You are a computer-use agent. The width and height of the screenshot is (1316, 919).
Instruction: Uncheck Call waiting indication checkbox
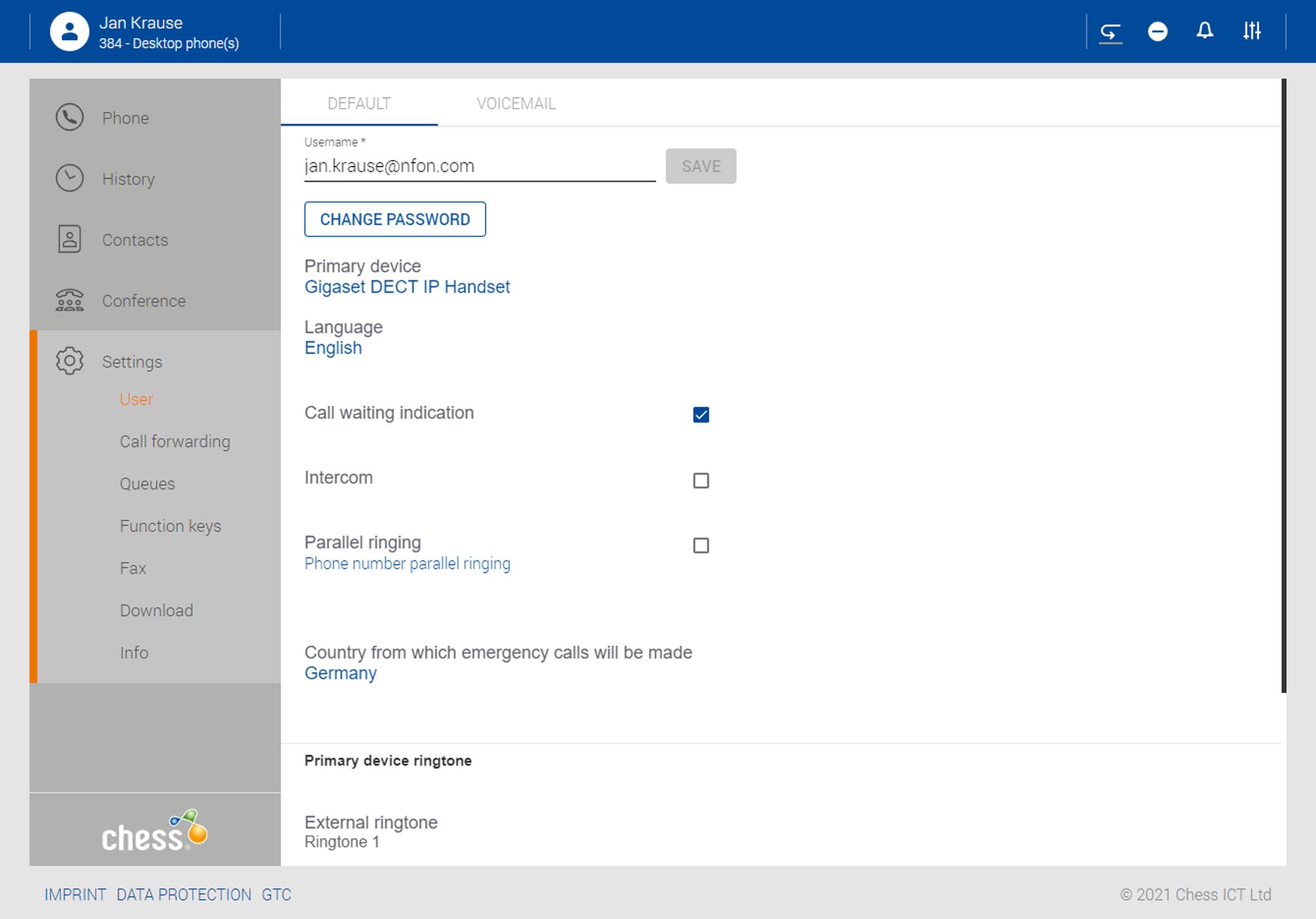[x=701, y=415]
